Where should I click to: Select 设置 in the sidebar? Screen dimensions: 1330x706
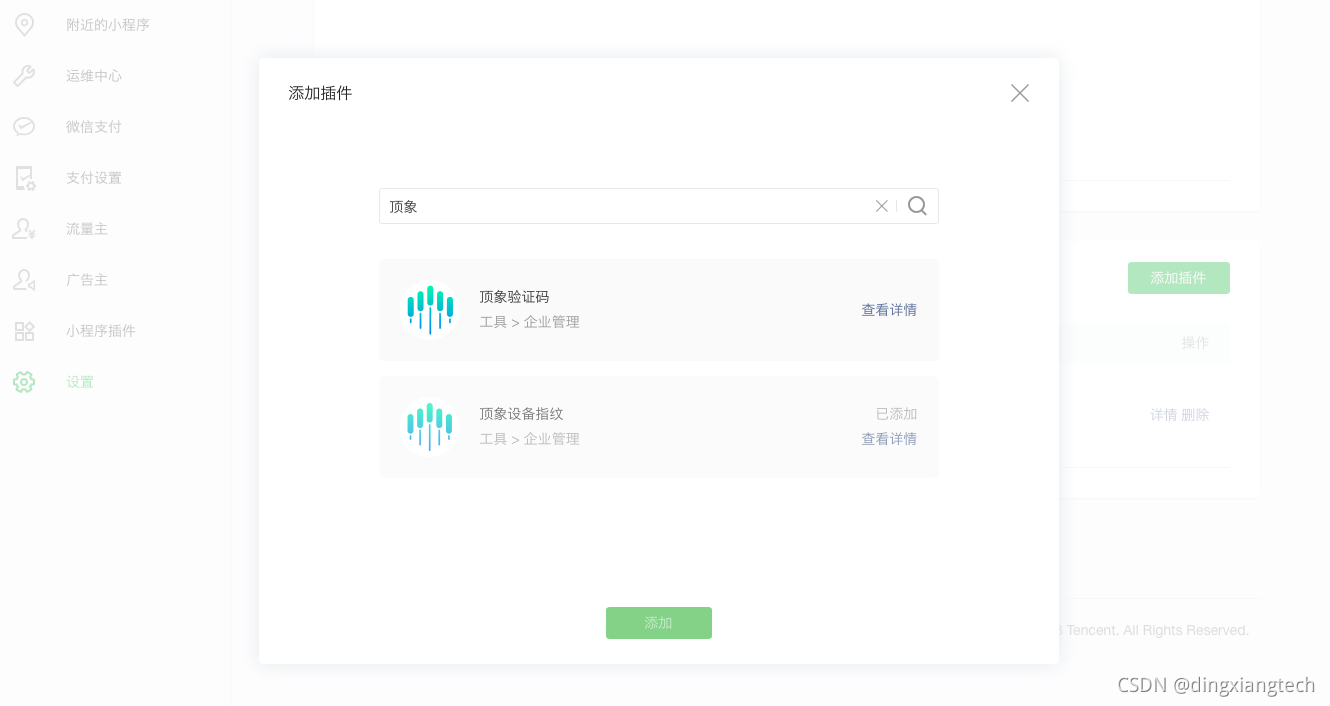coord(80,382)
